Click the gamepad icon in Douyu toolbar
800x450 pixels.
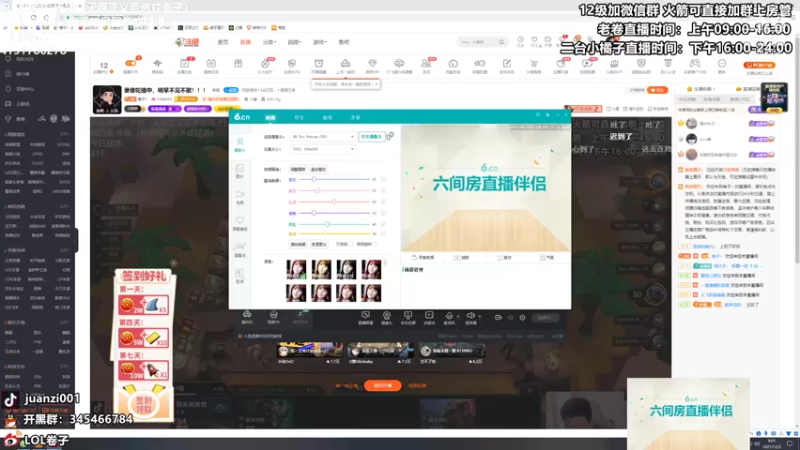pos(695,65)
